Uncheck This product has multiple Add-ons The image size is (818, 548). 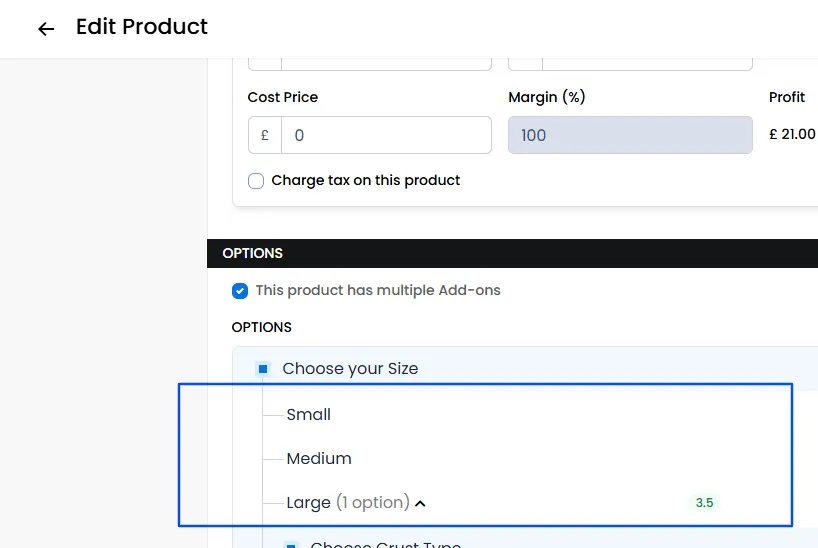click(240, 291)
